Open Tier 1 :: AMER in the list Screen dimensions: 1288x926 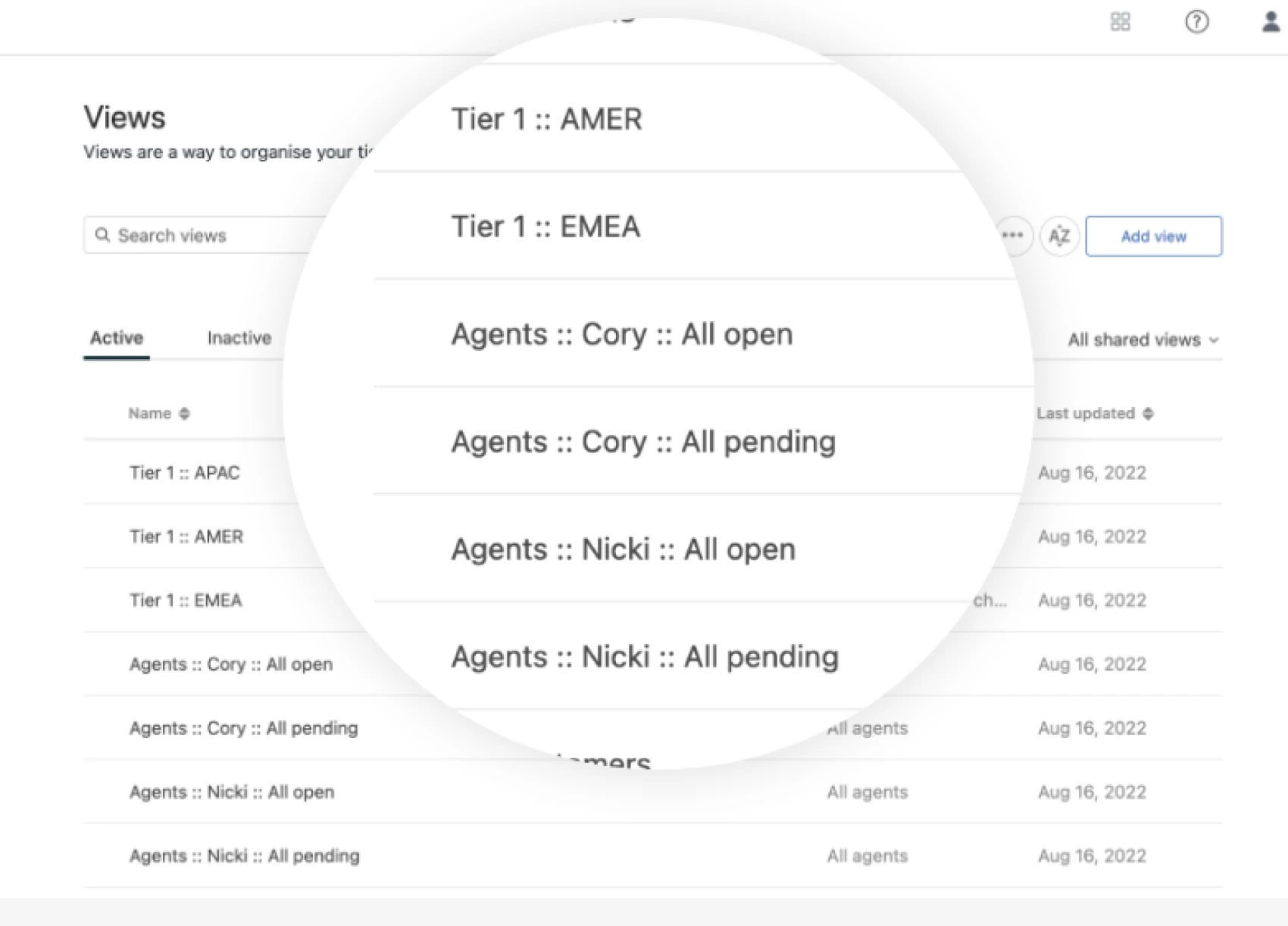[186, 537]
